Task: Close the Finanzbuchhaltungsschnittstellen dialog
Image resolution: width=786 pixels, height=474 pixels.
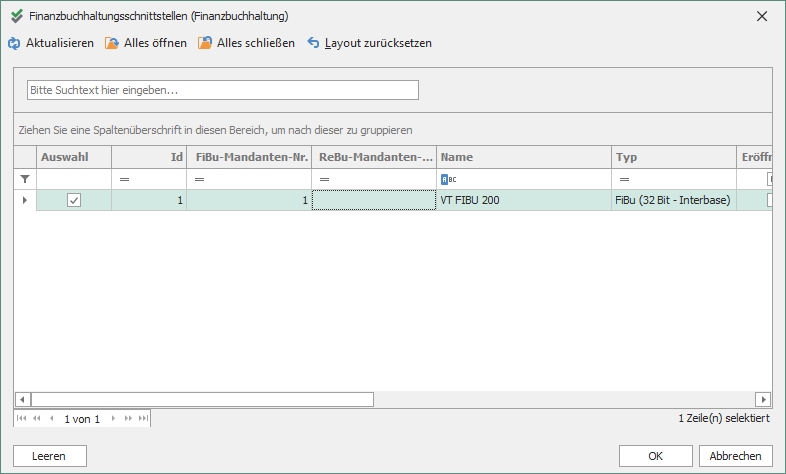Action: click(x=762, y=16)
